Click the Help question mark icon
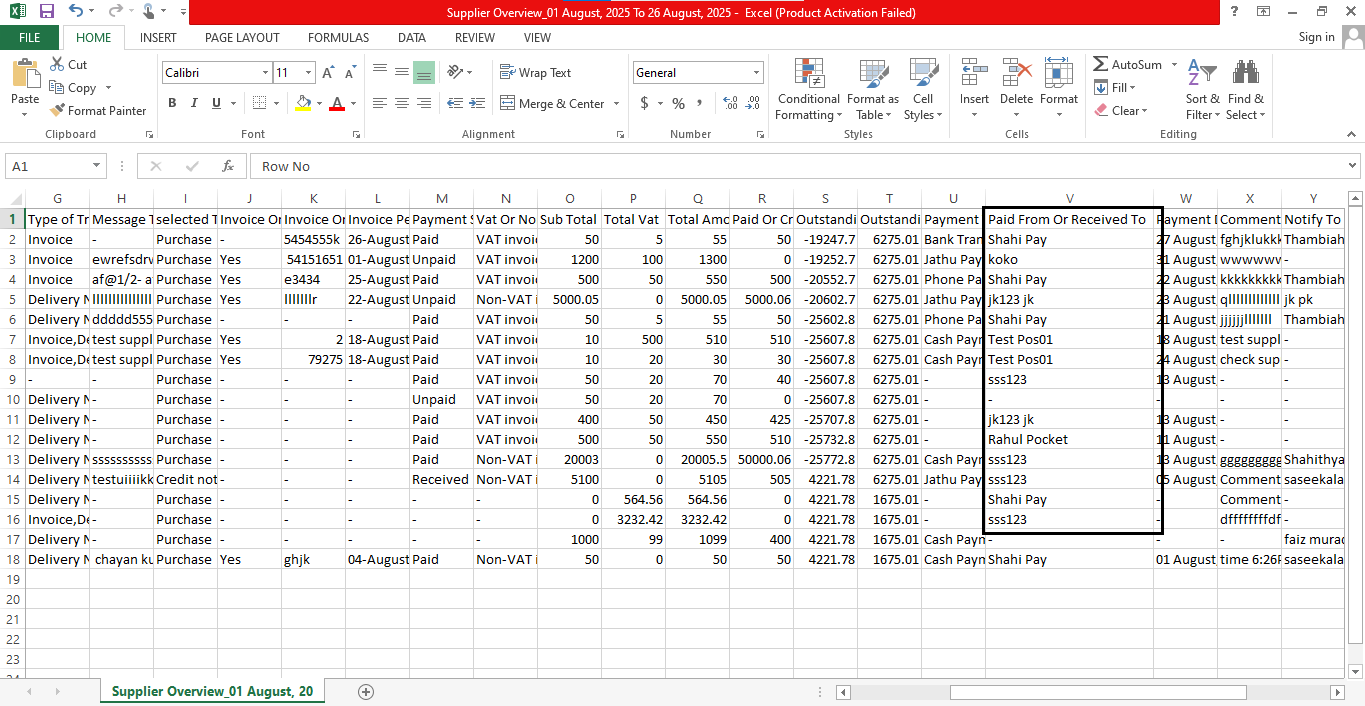The width and height of the screenshot is (1365, 706). (x=1235, y=12)
